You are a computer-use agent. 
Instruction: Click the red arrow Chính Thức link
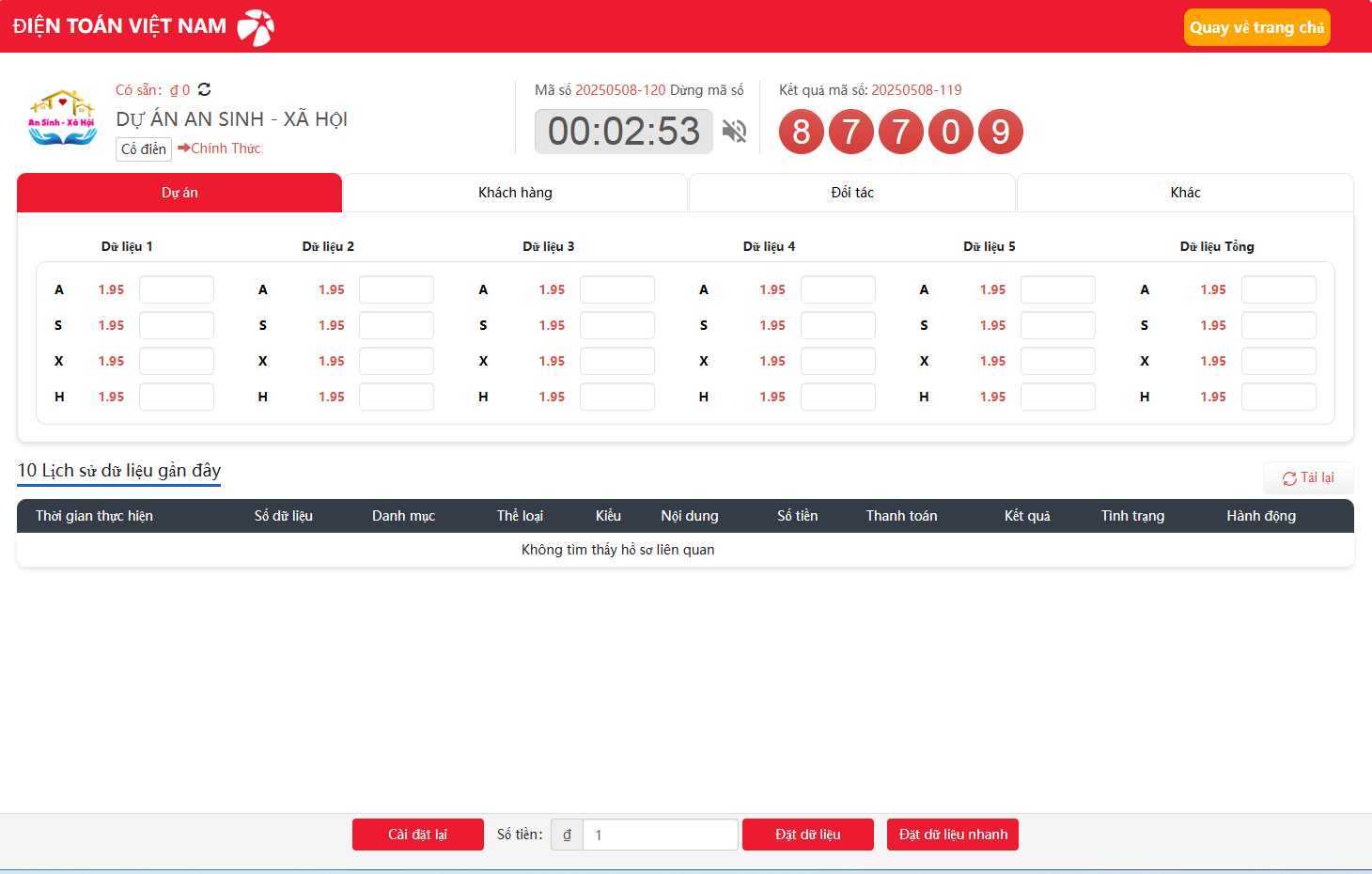point(219,148)
